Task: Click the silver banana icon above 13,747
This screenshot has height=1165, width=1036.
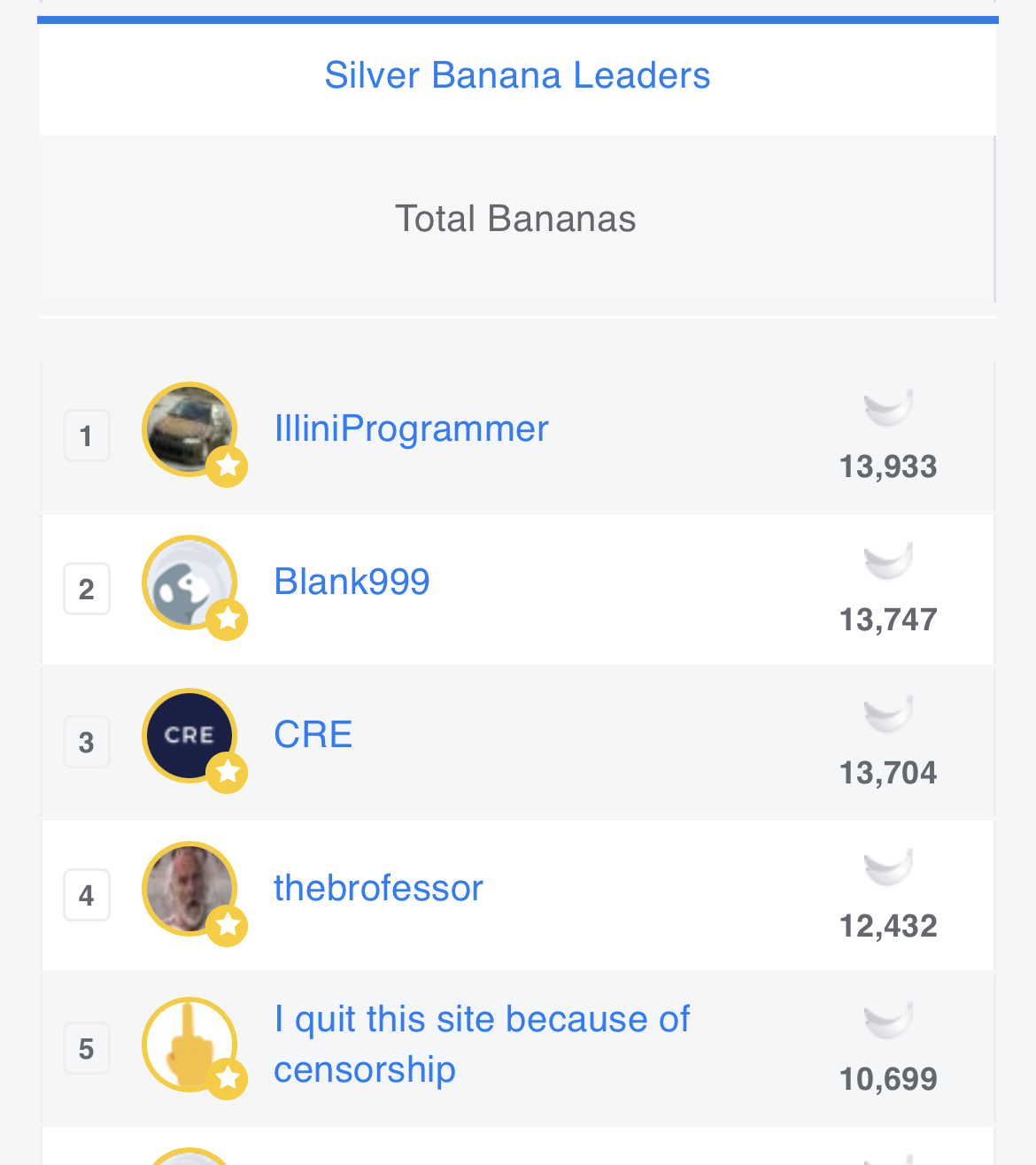Action: point(888,560)
